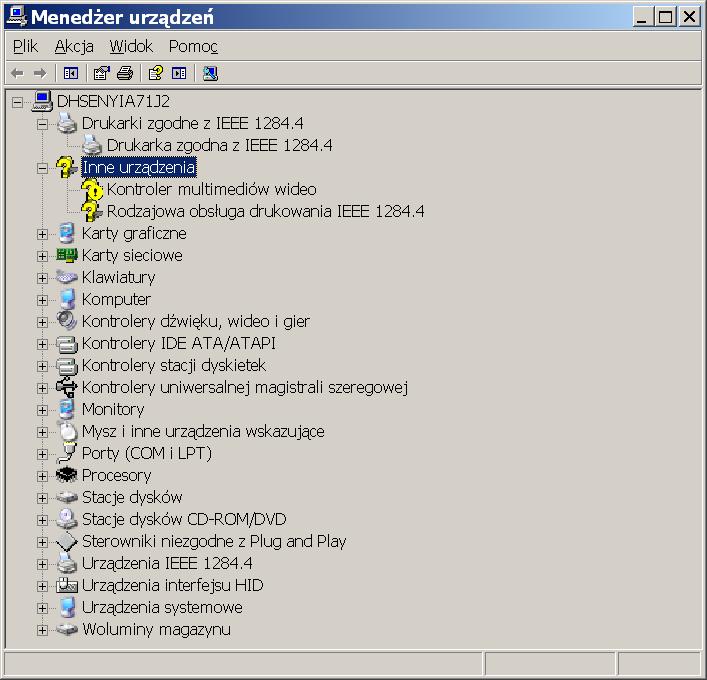This screenshot has width=707, height=680.
Task: Select the Urządzenia systemowe label
Action: (162, 607)
